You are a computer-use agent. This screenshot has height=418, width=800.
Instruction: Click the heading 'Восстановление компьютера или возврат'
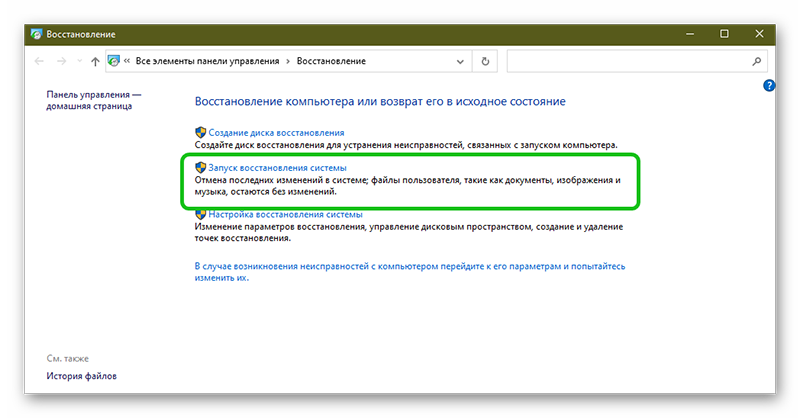(x=380, y=102)
